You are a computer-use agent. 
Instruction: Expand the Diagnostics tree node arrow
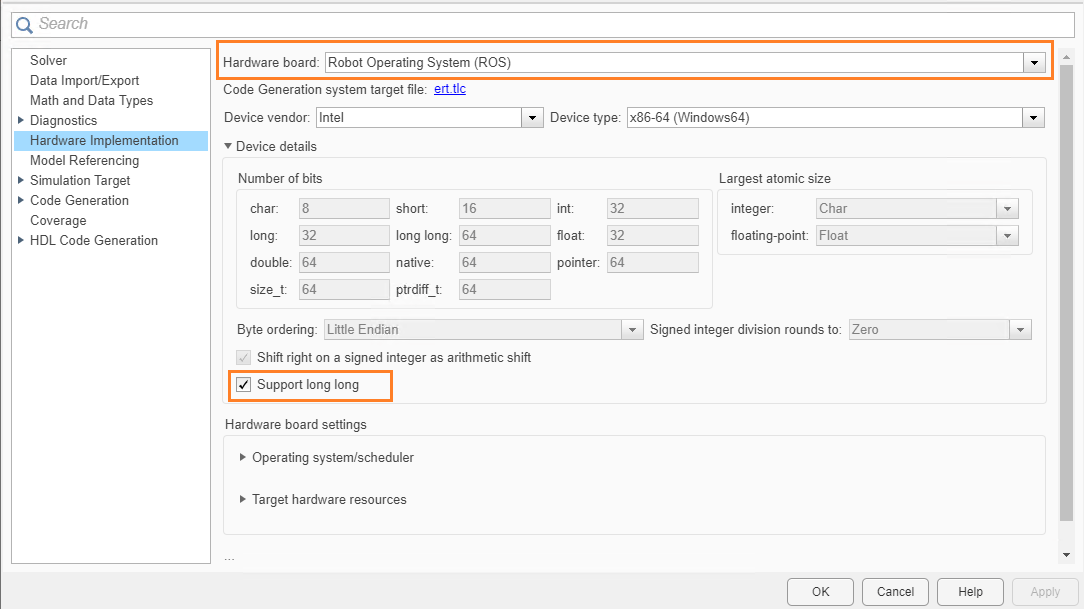pos(21,121)
